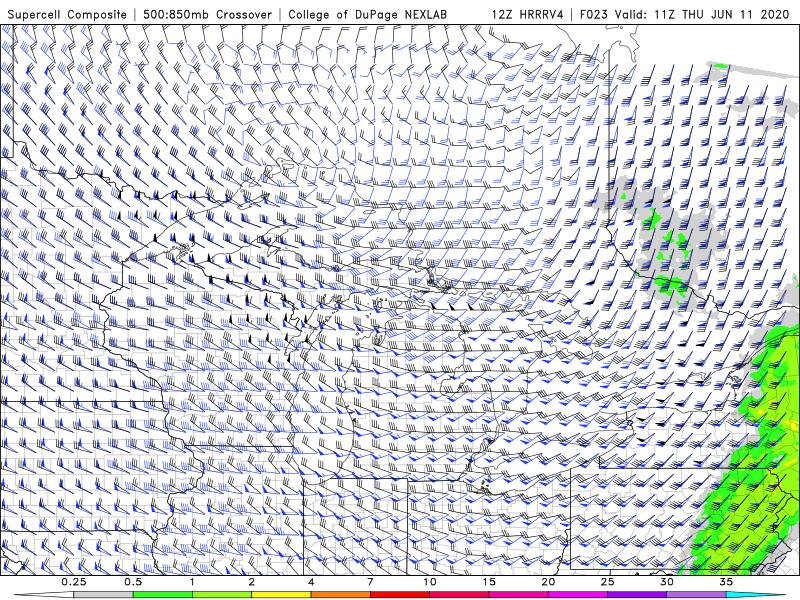Click the "20" colorbar label

tap(548, 582)
